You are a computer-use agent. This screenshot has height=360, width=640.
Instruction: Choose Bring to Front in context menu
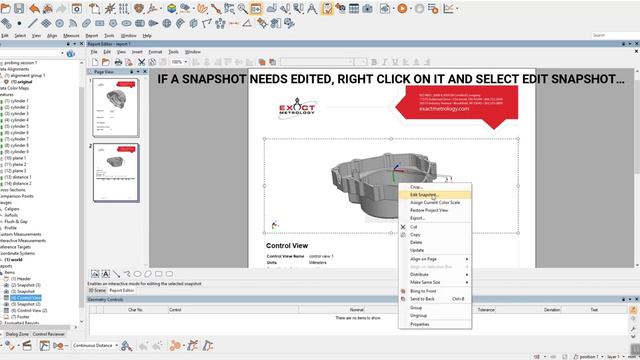click(x=435, y=291)
